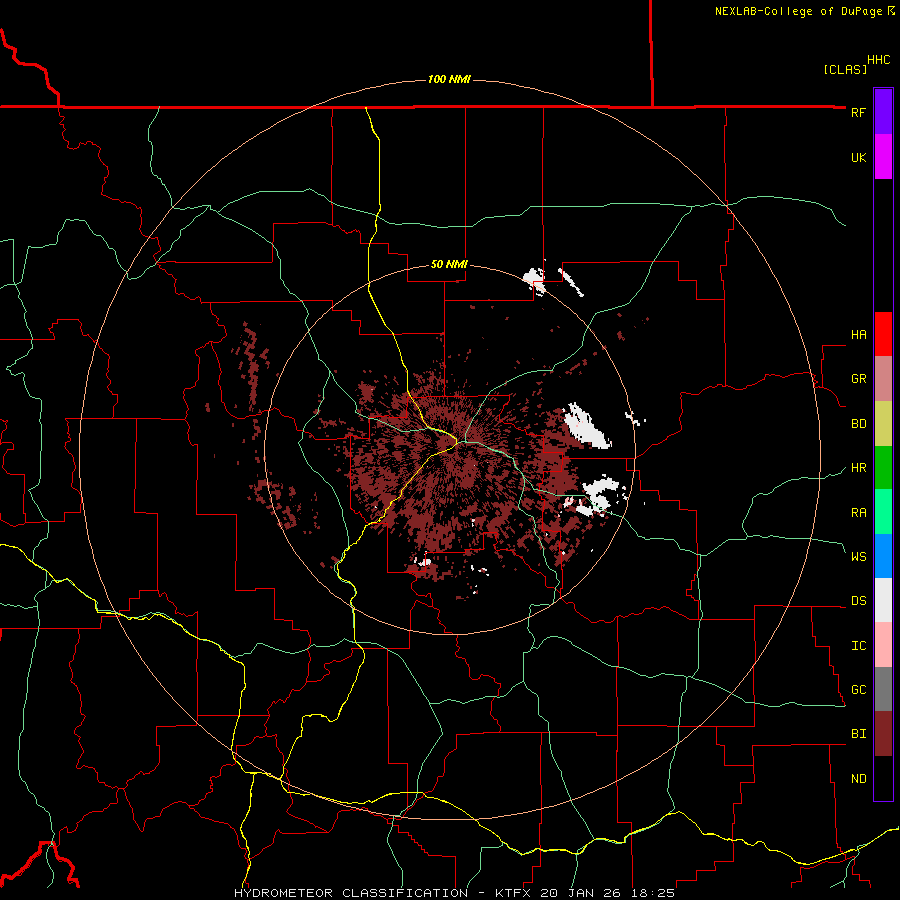The height and width of the screenshot is (900, 900).
Task: Click the 'RF' legend label
Action: 858,112
